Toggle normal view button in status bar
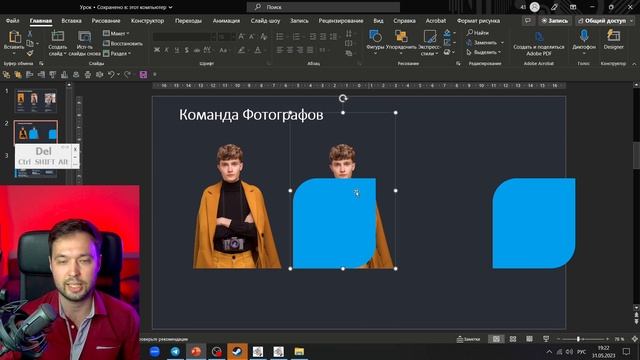This screenshot has height=360, width=640. click(x=496, y=339)
